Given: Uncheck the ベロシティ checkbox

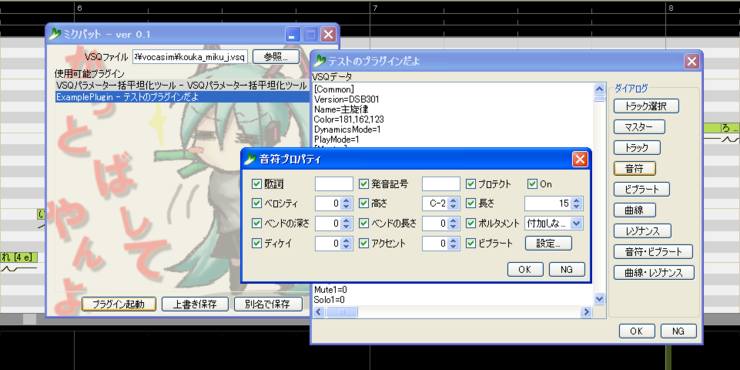Looking at the screenshot, I should [x=256, y=203].
